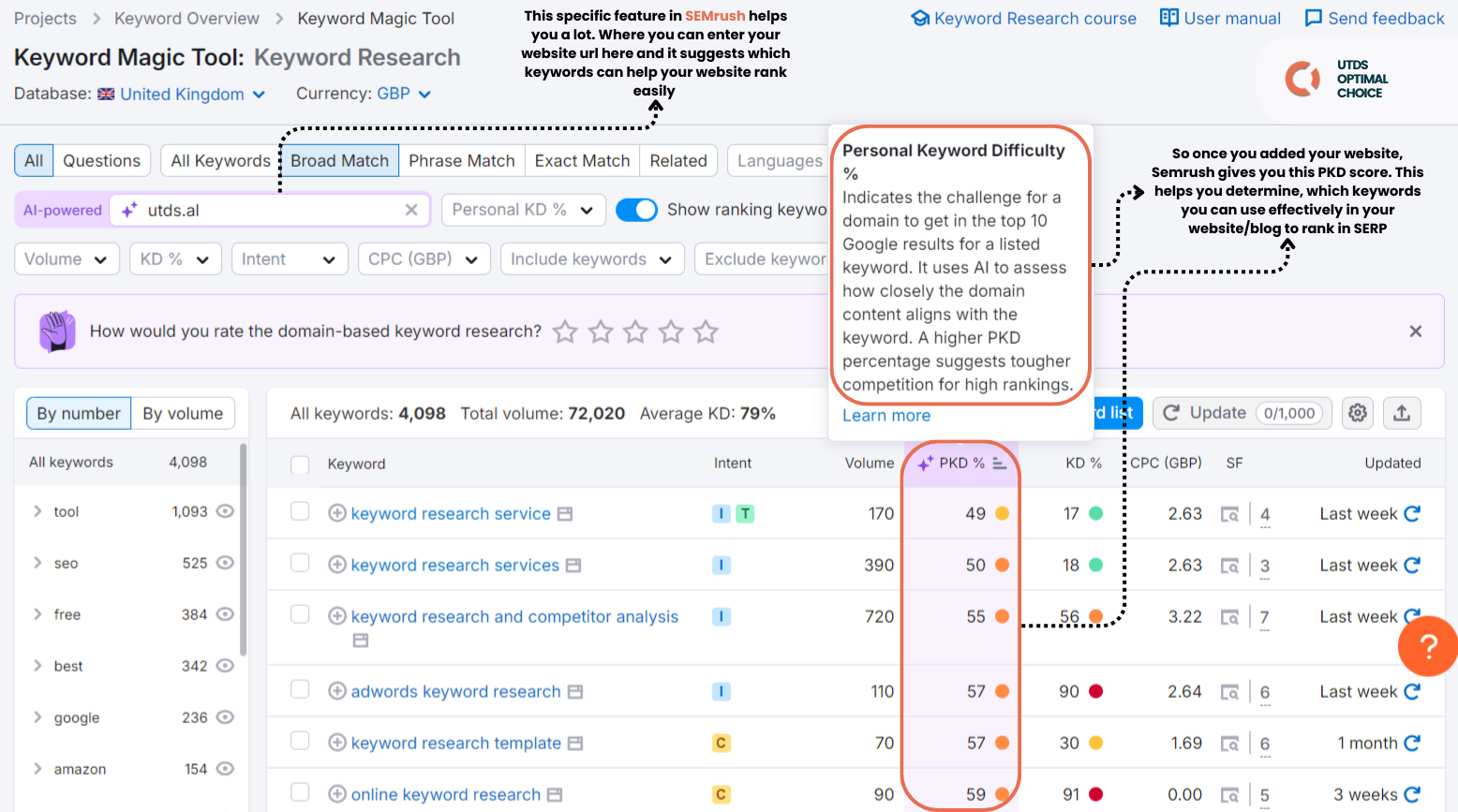
Task: Switch to the Questions tab
Action: click(x=101, y=160)
